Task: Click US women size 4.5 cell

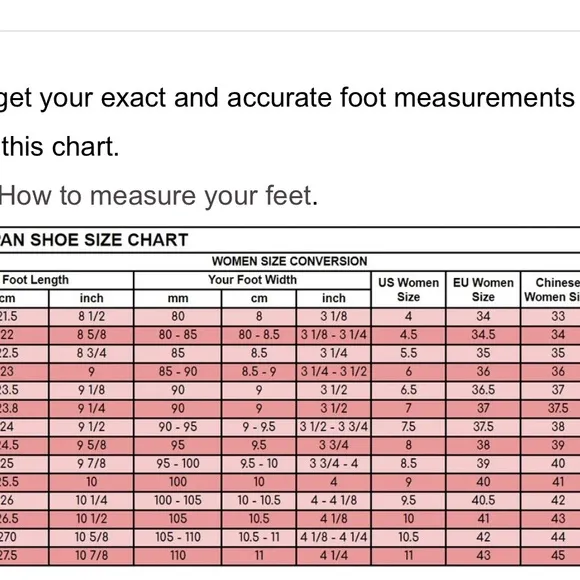Action: 408,335
